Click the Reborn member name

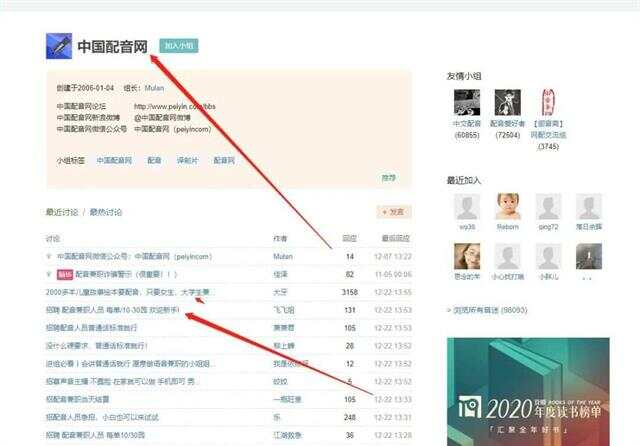508,226
